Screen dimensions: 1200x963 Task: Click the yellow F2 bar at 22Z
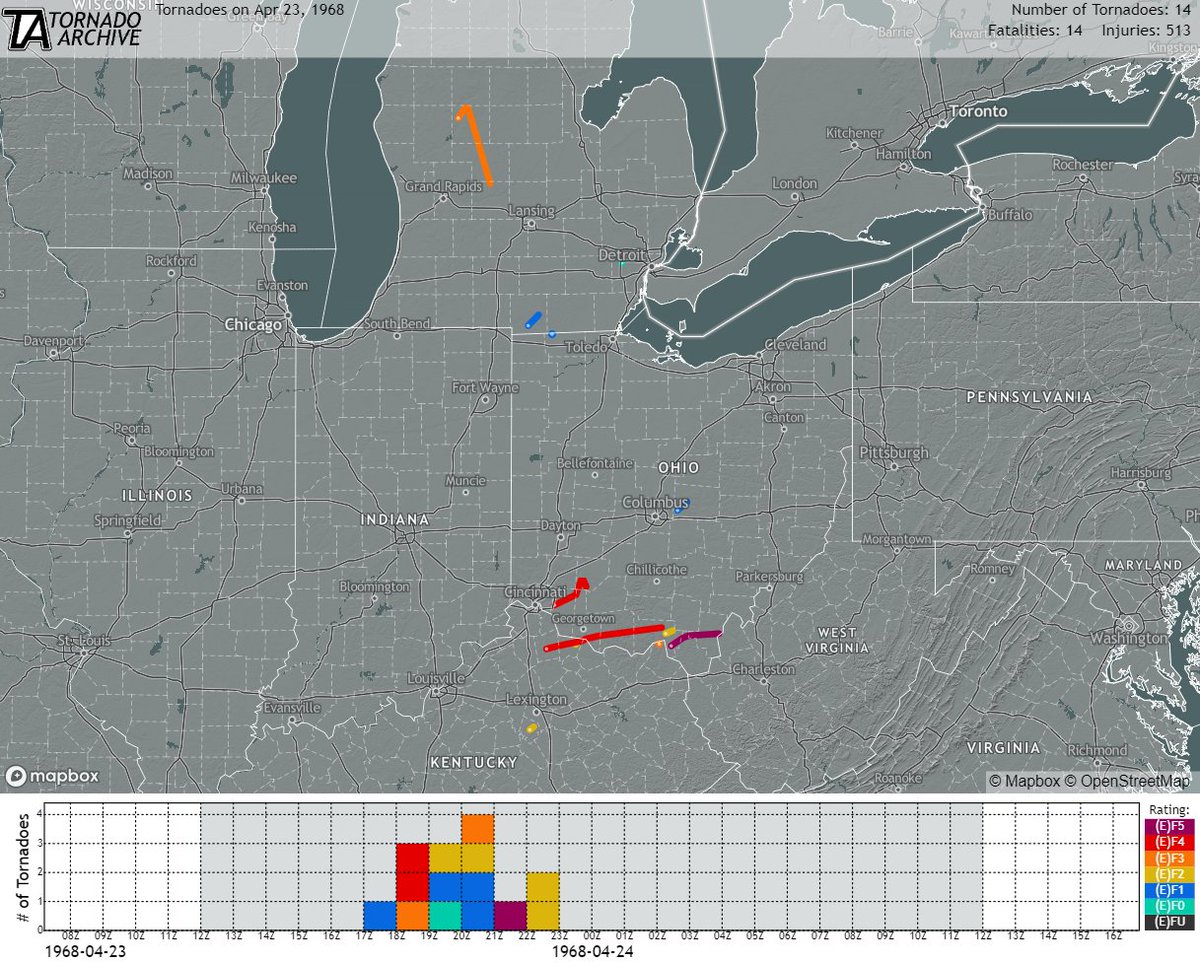[543, 901]
